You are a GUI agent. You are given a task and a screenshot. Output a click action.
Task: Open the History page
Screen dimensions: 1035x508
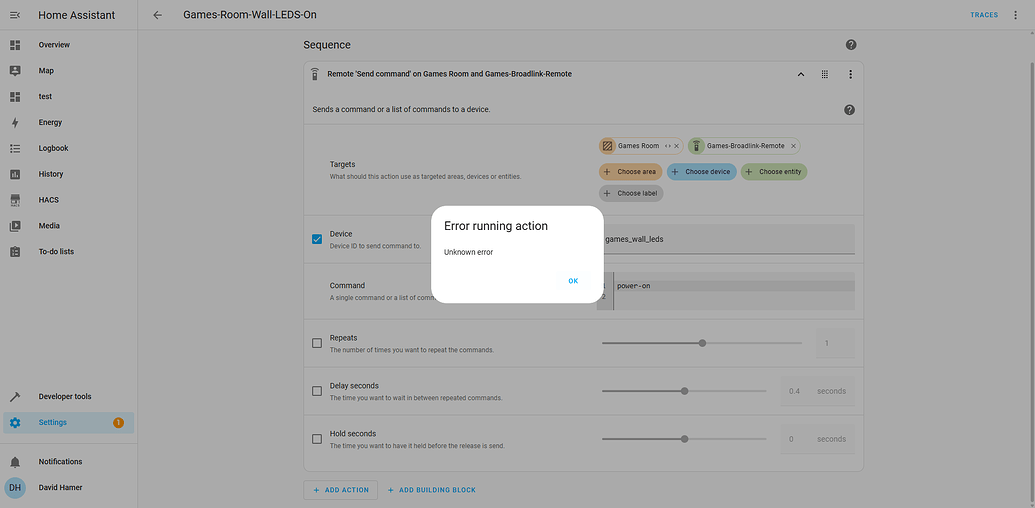[x=69, y=174]
